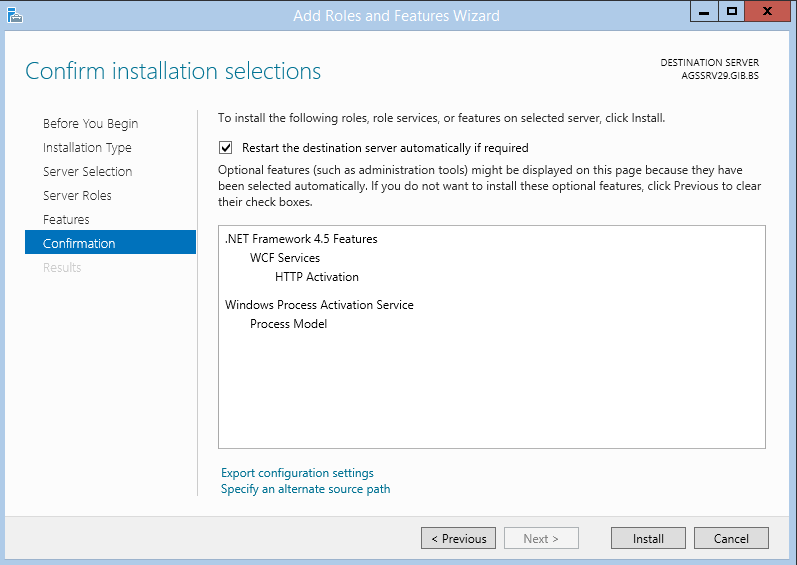Open the Installation Type step
797x565 pixels.
coord(87,147)
